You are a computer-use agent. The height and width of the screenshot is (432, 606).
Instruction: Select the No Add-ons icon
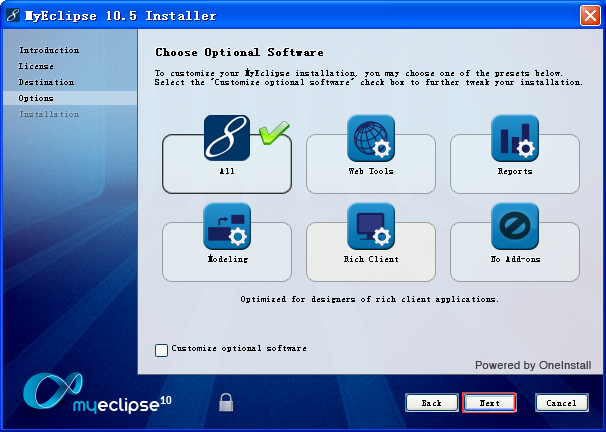515,226
